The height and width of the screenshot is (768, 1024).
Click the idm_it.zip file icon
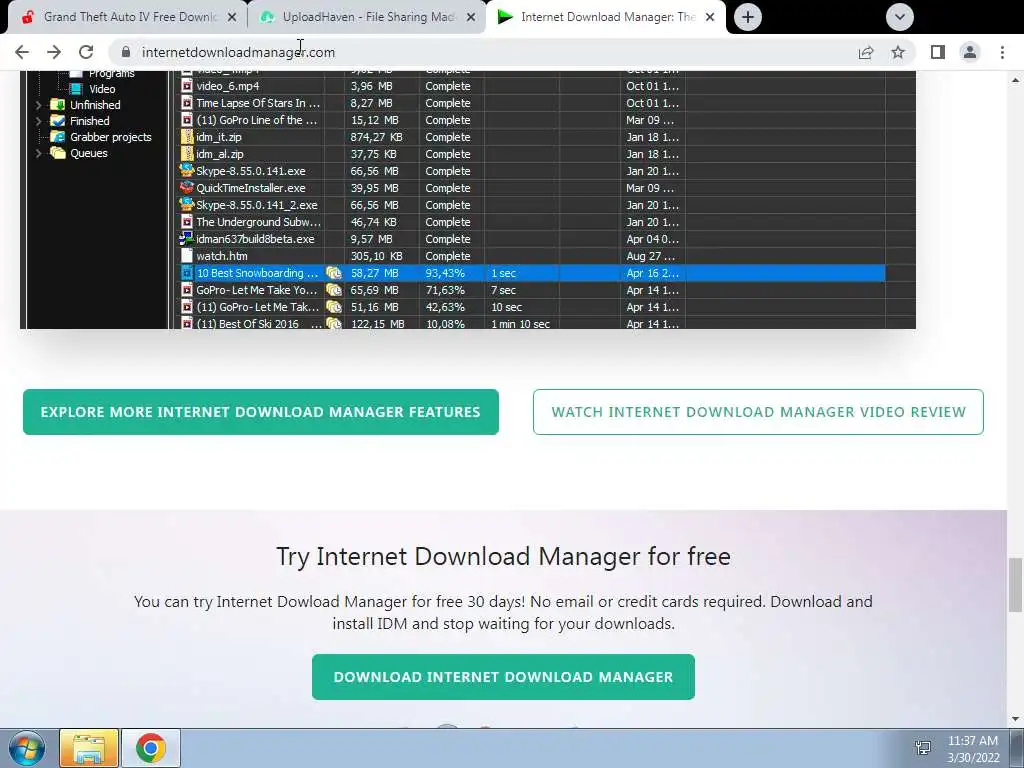[187, 137]
